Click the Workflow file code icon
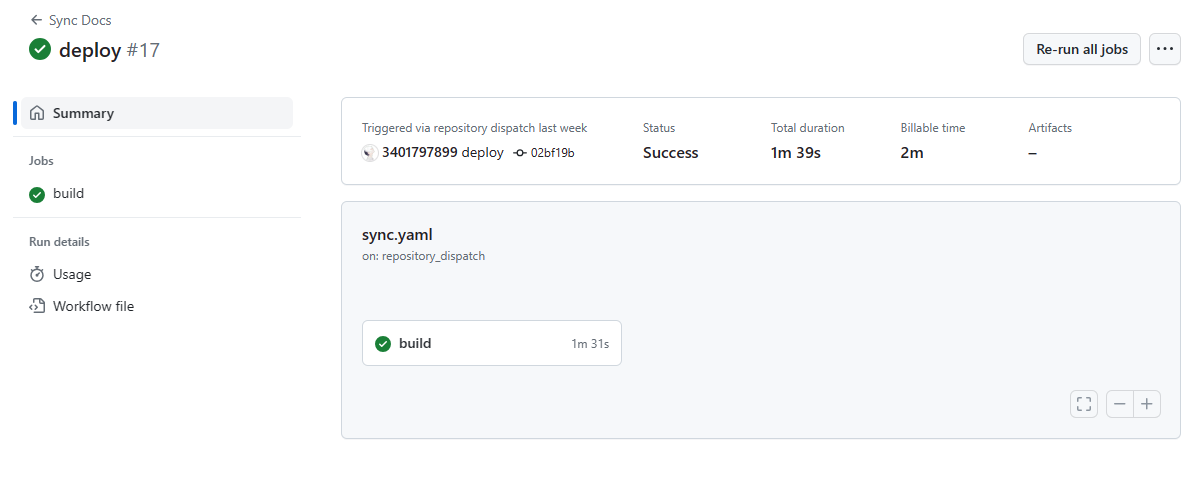The height and width of the screenshot is (477, 1196). coord(37,306)
